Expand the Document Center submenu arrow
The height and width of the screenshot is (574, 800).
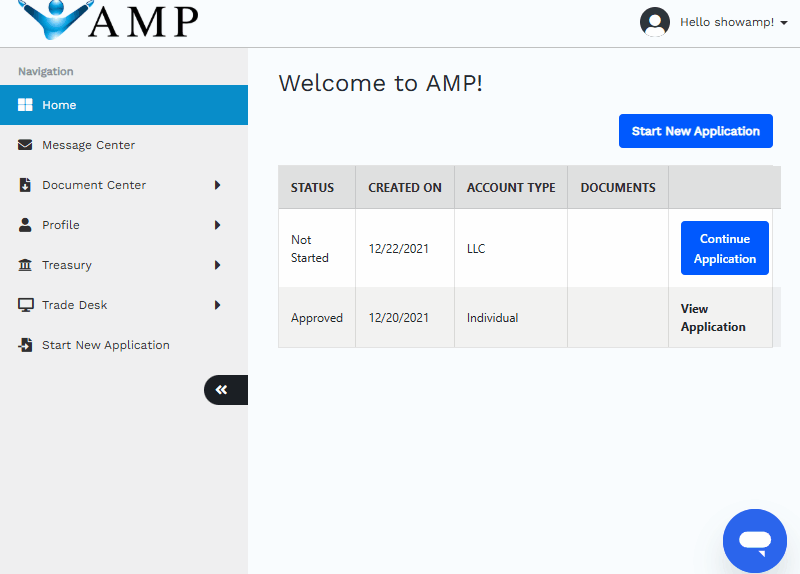point(217,185)
